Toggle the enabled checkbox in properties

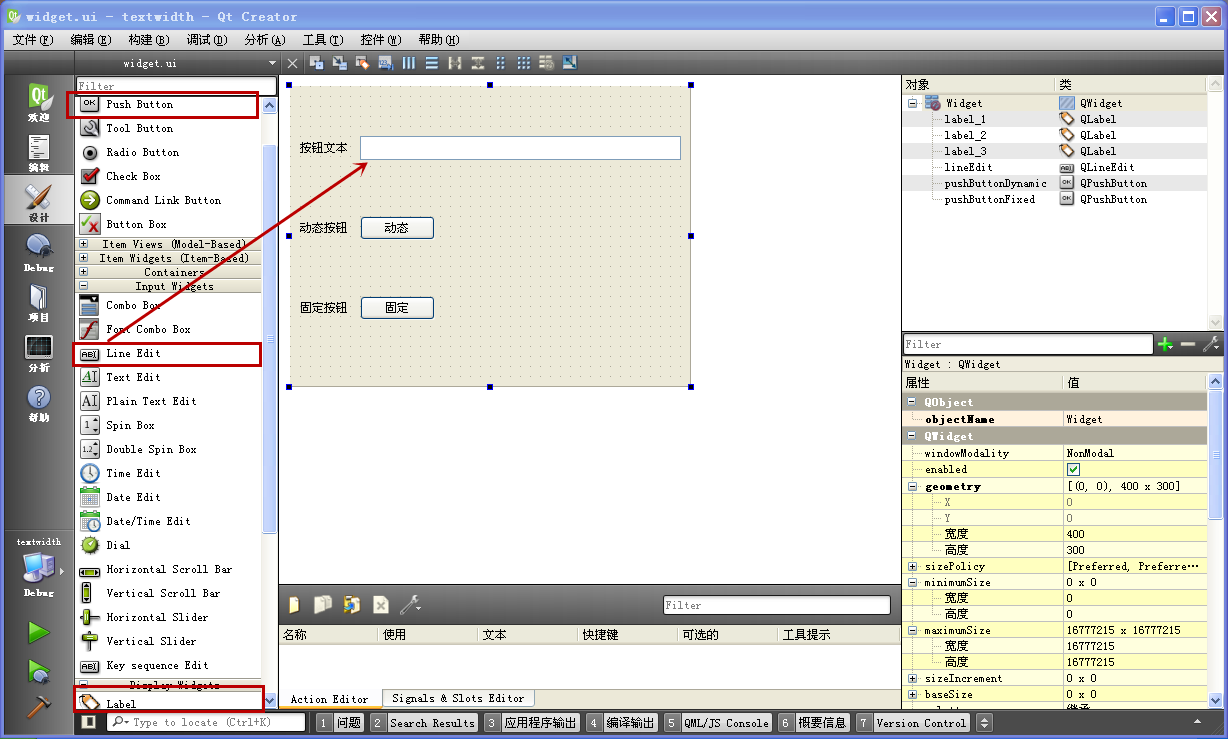[x=1074, y=469]
